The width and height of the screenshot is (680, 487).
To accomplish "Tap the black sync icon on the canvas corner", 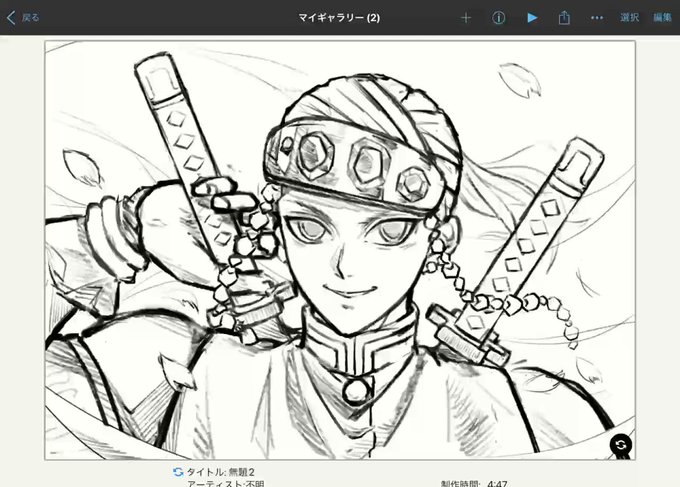I will coord(621,445).
